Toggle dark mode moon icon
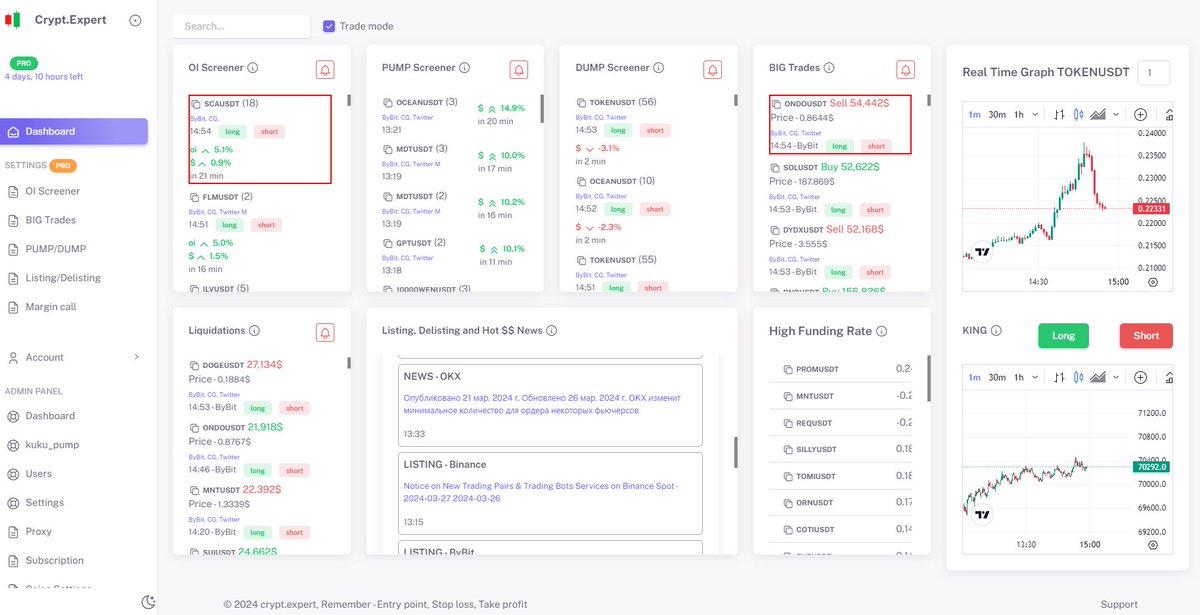 tap(148, 602)
